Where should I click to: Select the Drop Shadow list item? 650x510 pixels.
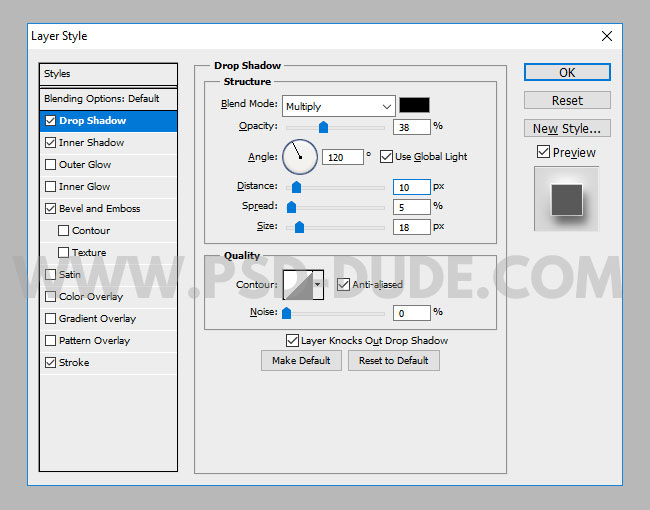(x=108, y=121)
